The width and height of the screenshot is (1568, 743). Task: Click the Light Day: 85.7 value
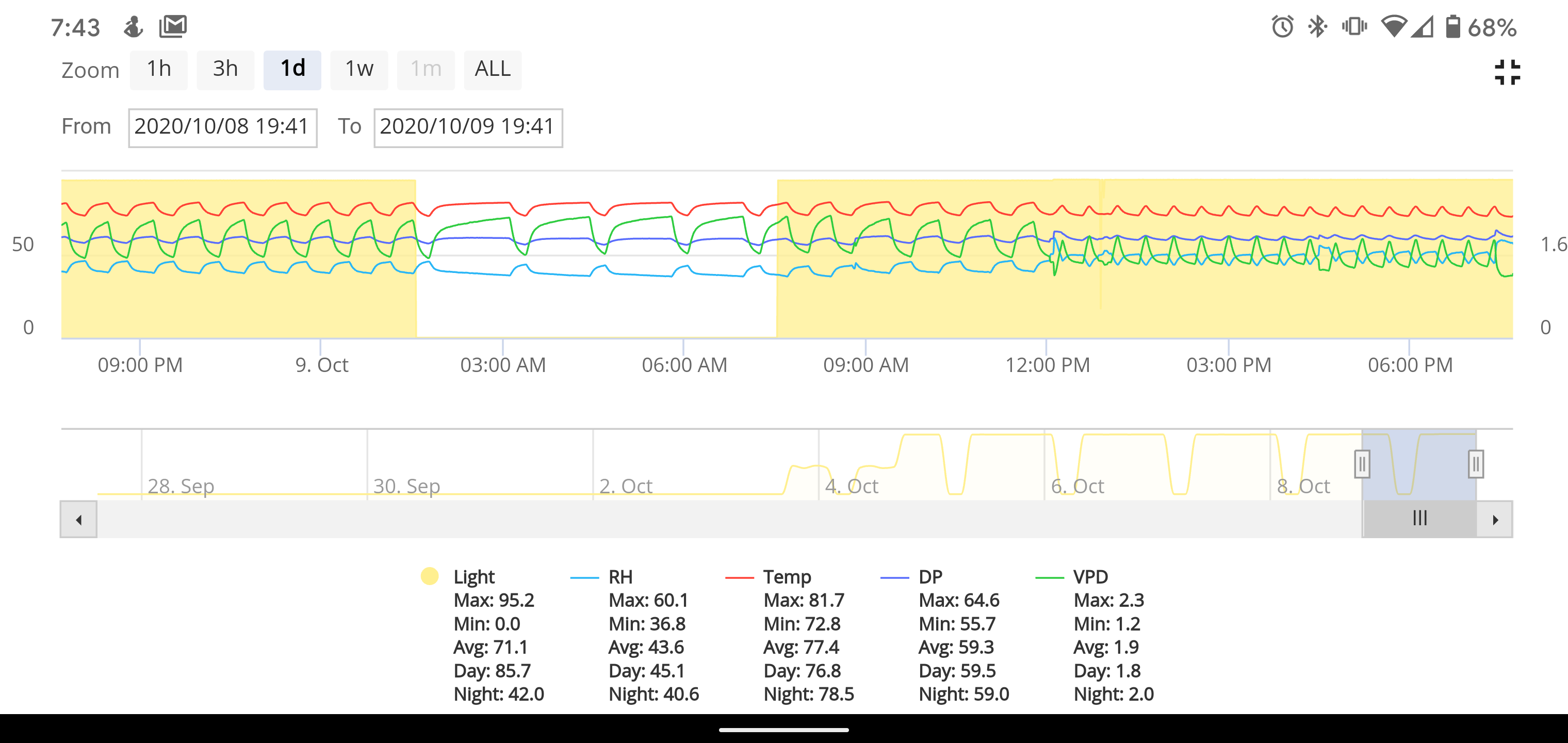(492, 671)
